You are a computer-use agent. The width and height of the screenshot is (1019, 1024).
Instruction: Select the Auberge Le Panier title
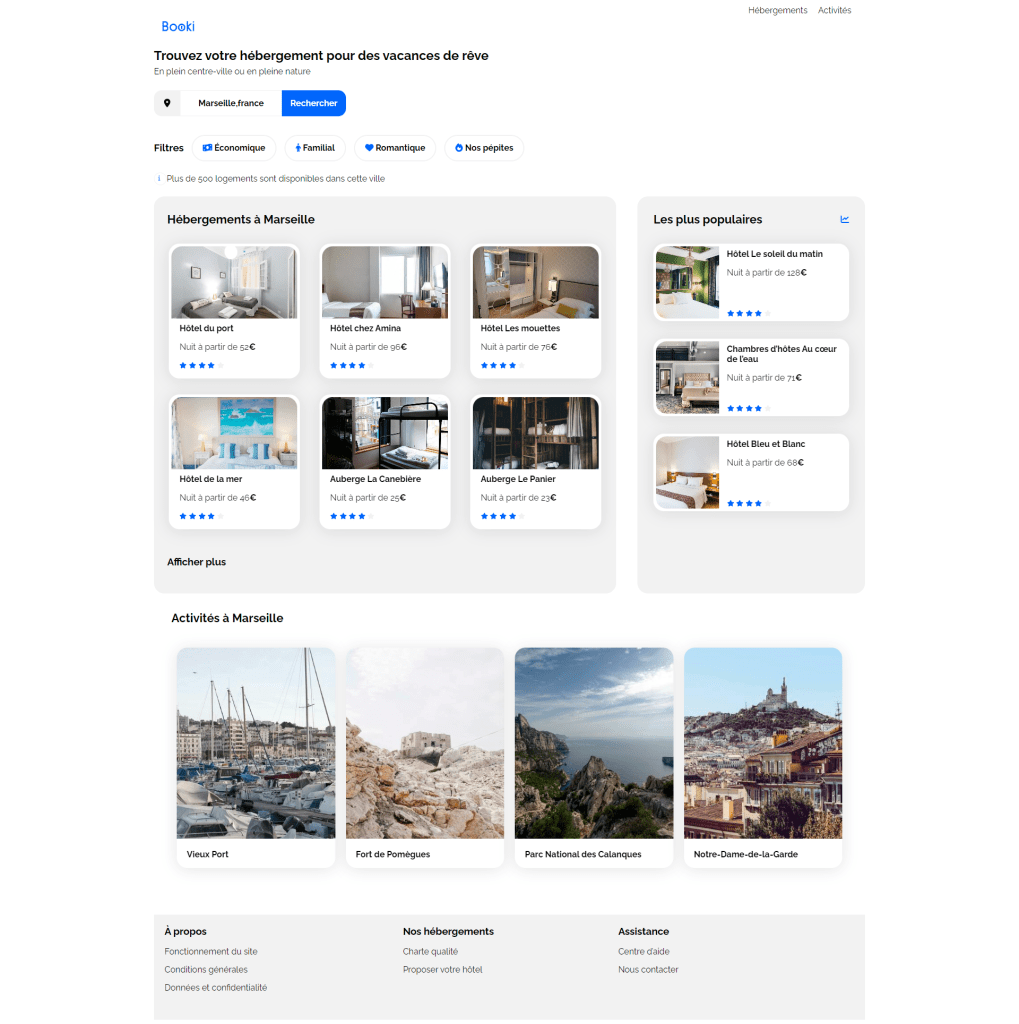518,479
